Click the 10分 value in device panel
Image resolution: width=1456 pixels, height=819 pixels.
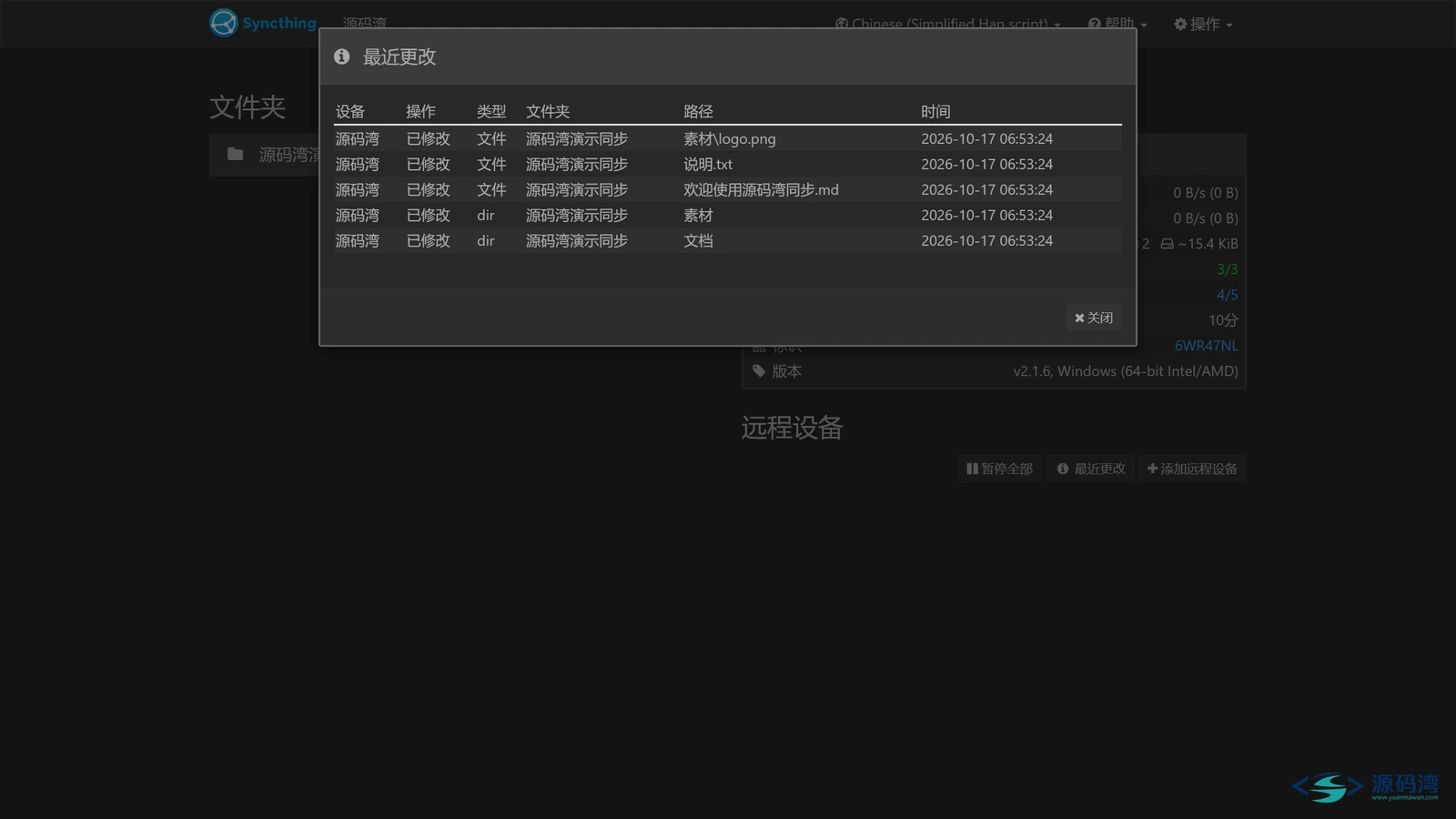1223,320
